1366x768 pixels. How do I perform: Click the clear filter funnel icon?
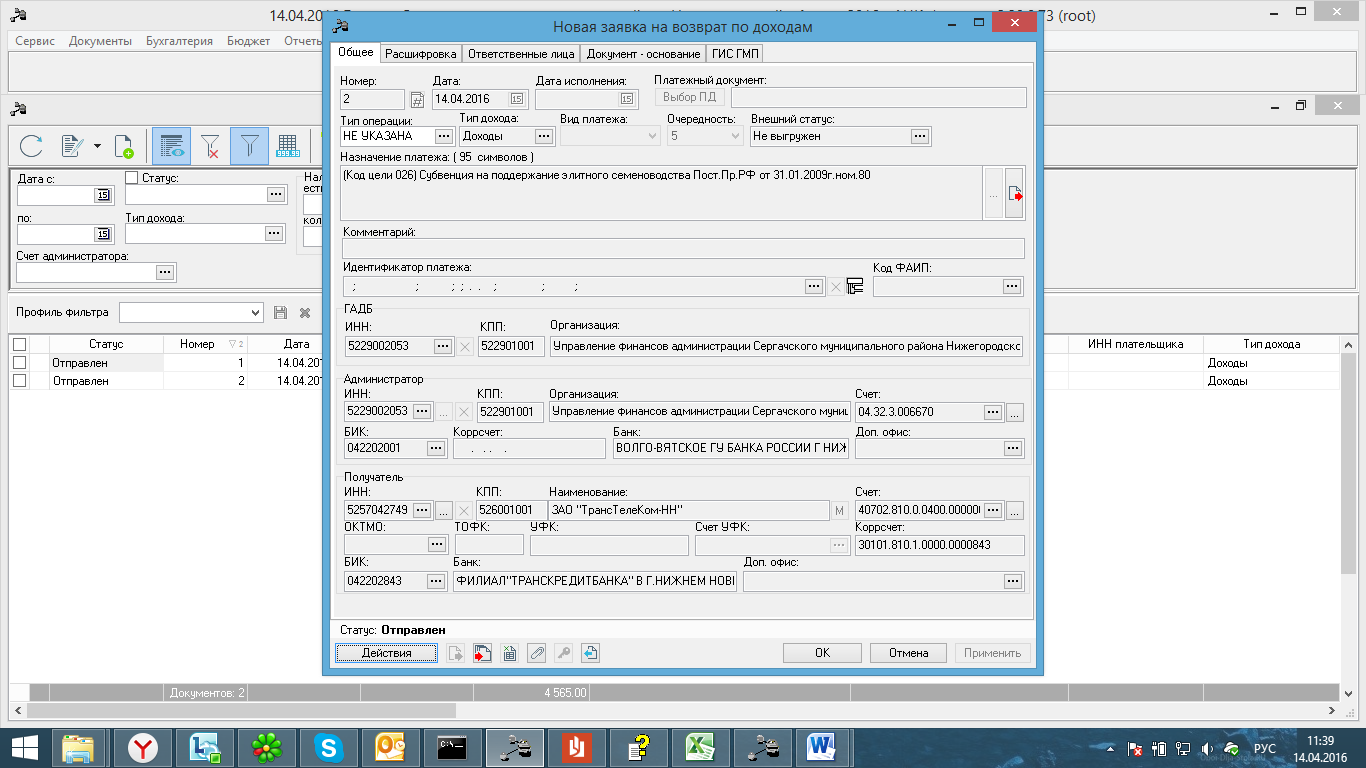[211, 147]
